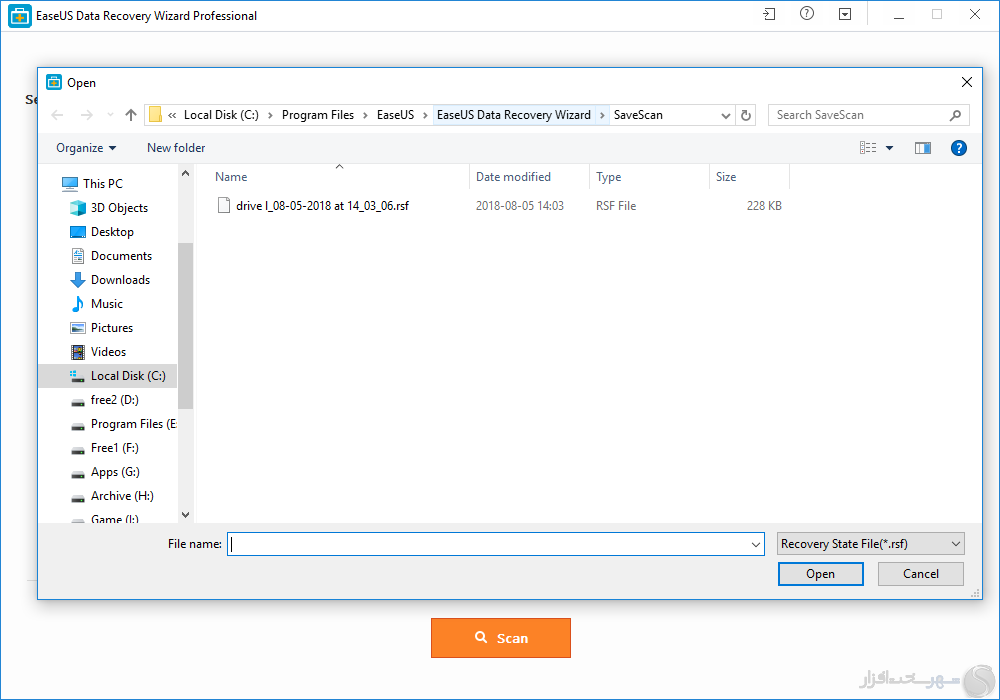Click the search magnifier icon in Search SaveScan
The image size is (1000, 700).
click(x=955, y=115)
